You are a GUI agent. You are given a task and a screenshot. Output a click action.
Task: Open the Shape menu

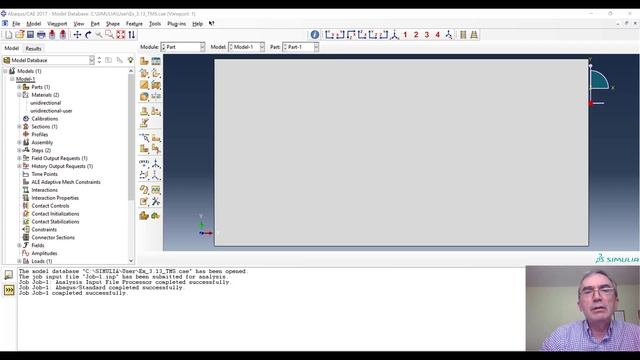click(x=113, y=24)
